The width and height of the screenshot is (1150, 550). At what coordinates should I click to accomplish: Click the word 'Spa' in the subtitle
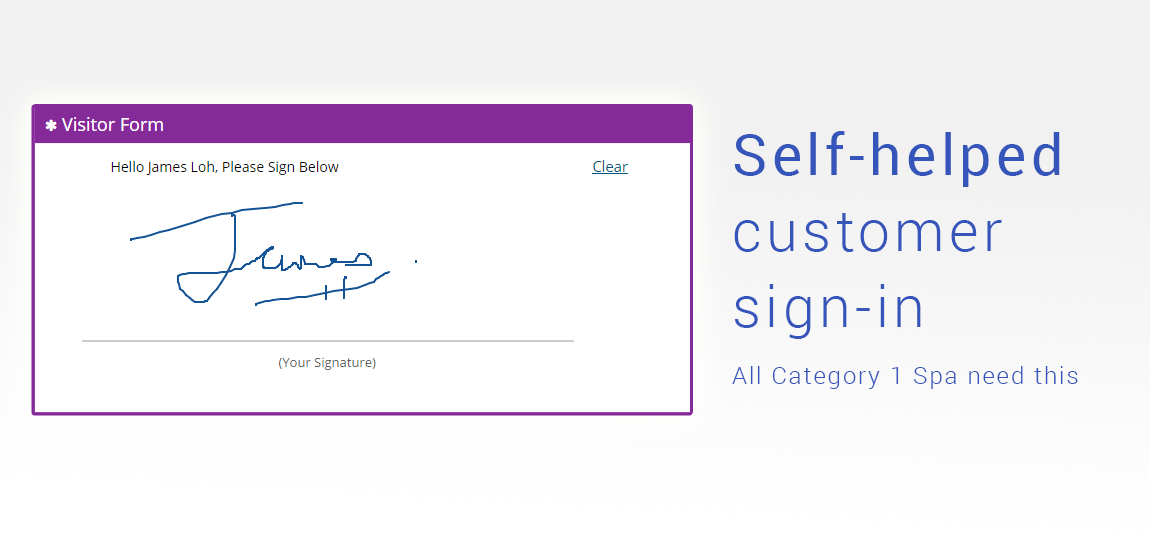pyautogui.click(x=935, y=376)
